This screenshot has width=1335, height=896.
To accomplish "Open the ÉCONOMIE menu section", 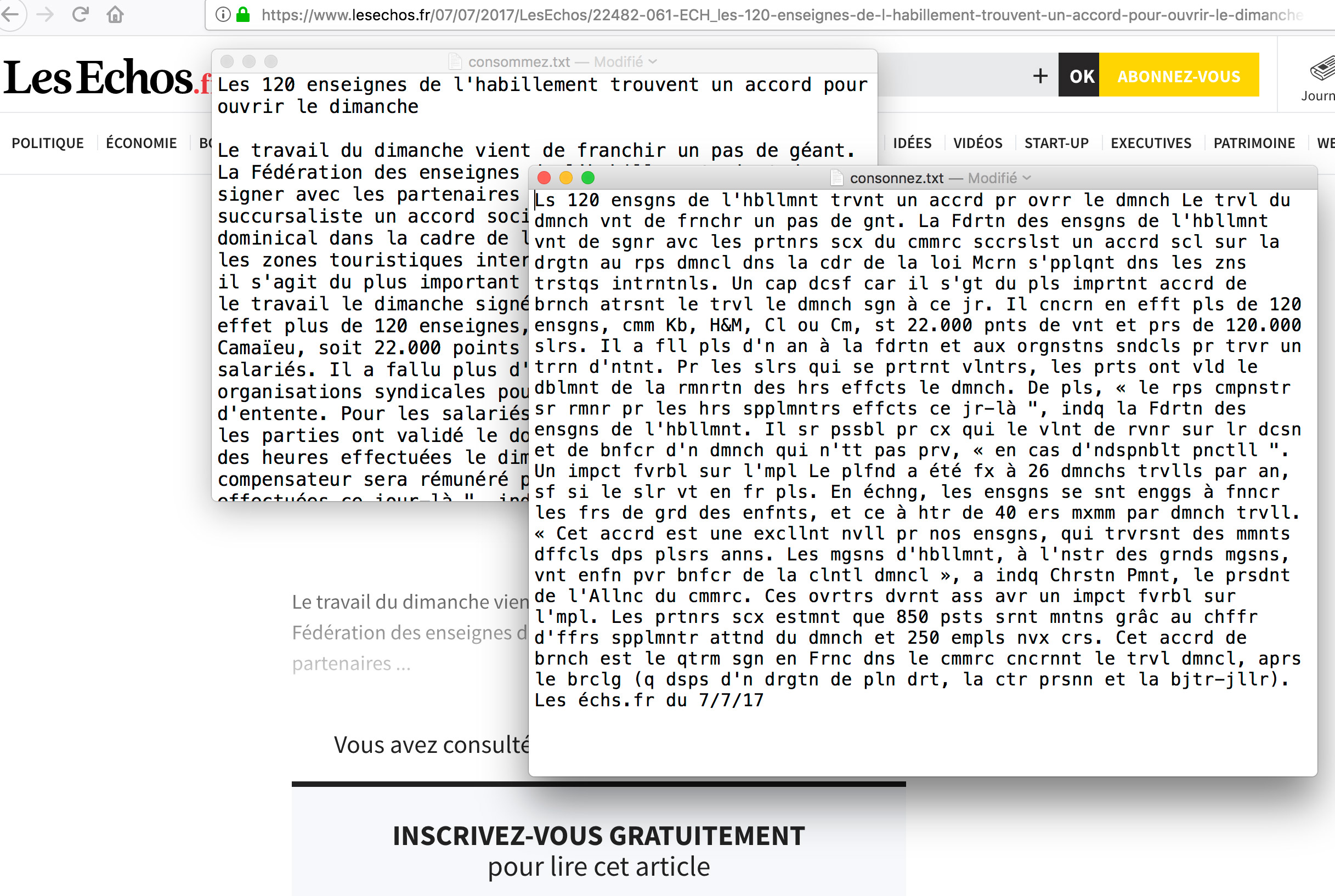I will (x=141, y=143).
